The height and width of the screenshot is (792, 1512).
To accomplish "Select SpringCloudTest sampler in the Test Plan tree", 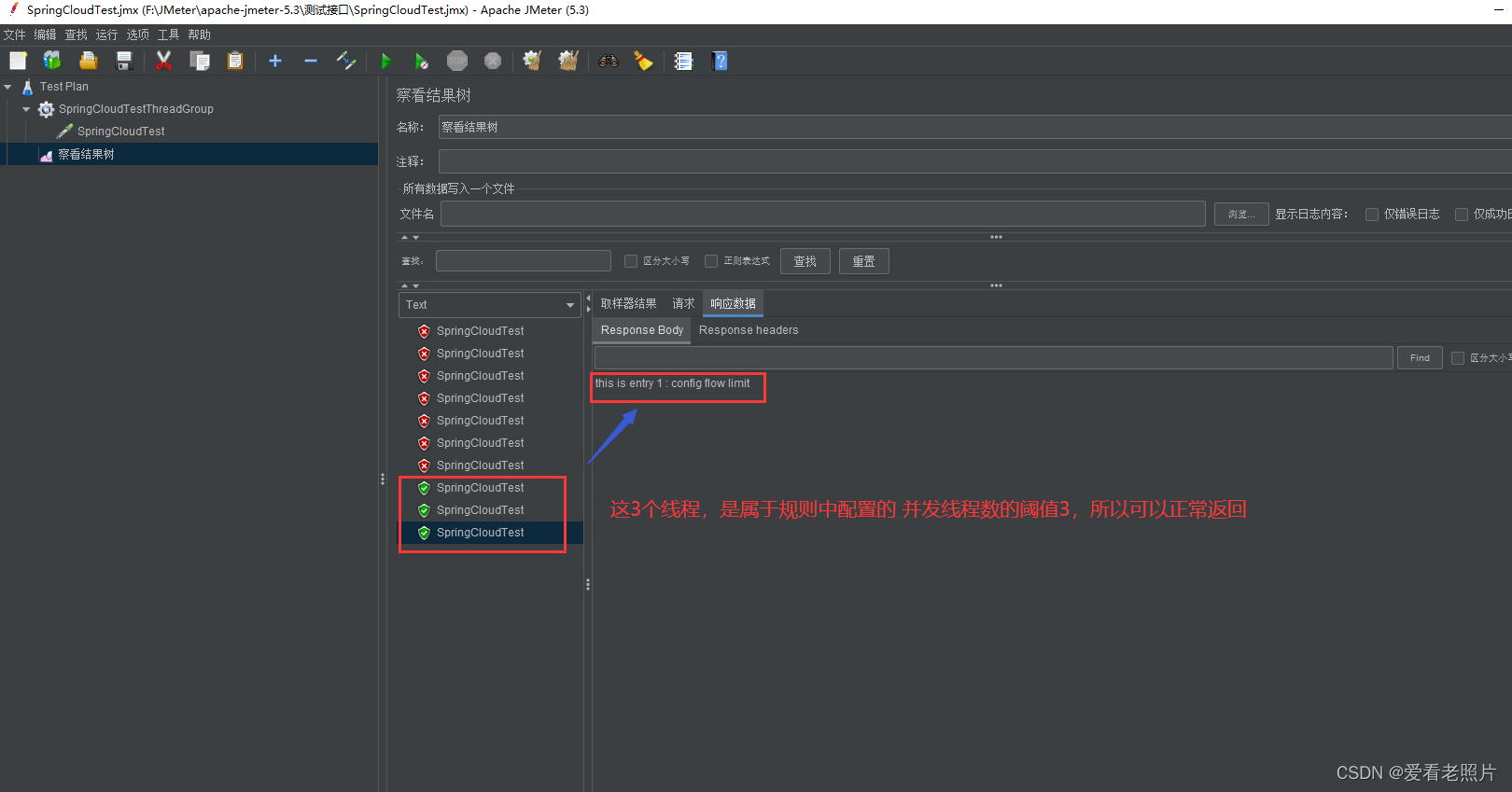I will (121, 132).
